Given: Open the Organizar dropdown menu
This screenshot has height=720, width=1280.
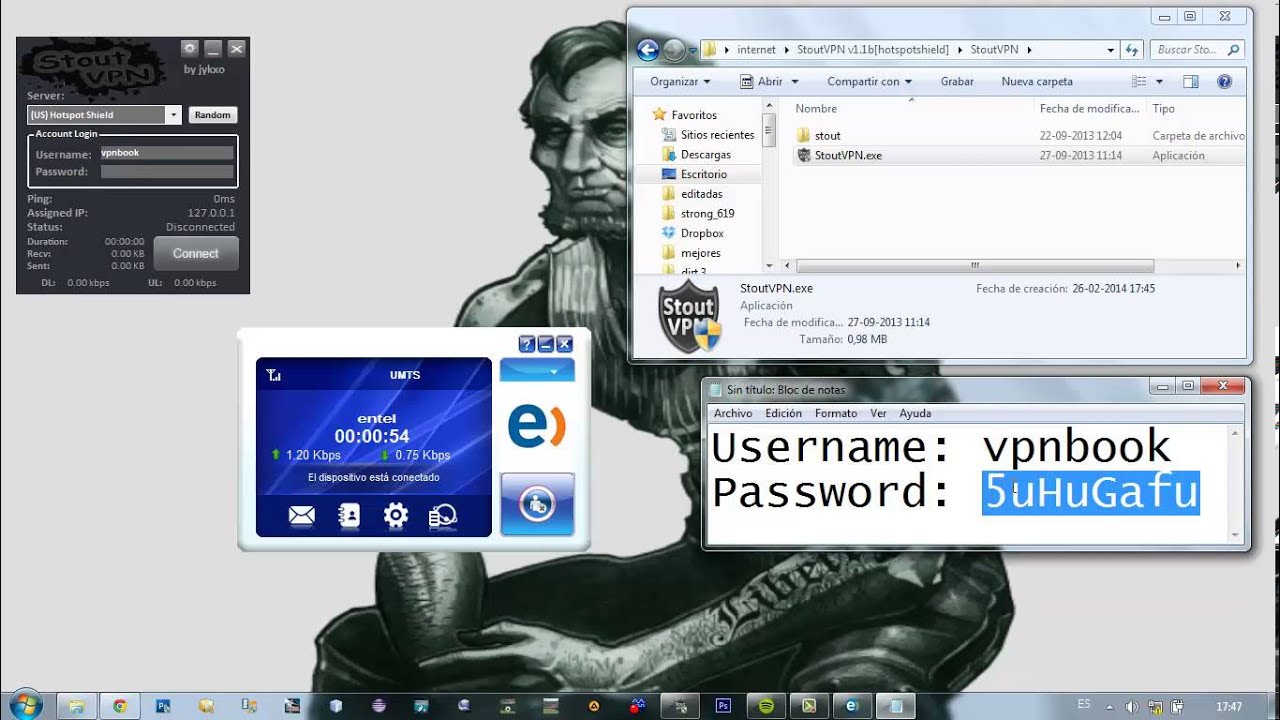Looking at the screenshot, I should tap(680, 81).
